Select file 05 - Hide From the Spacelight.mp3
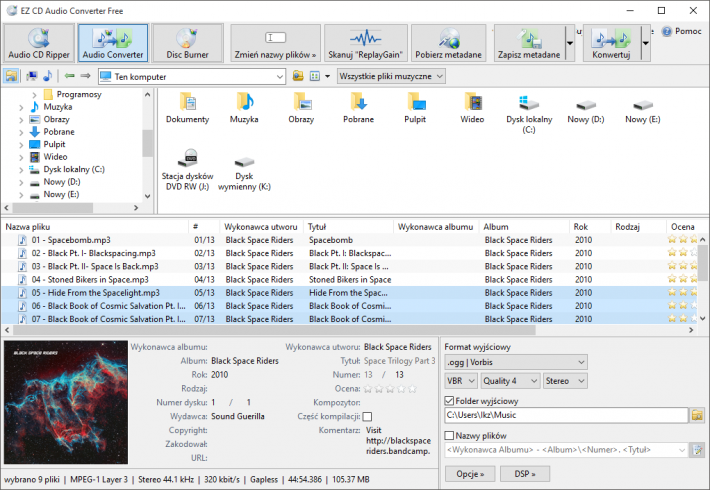The width and height of the screenshot is (710, 490). point(95,293)
